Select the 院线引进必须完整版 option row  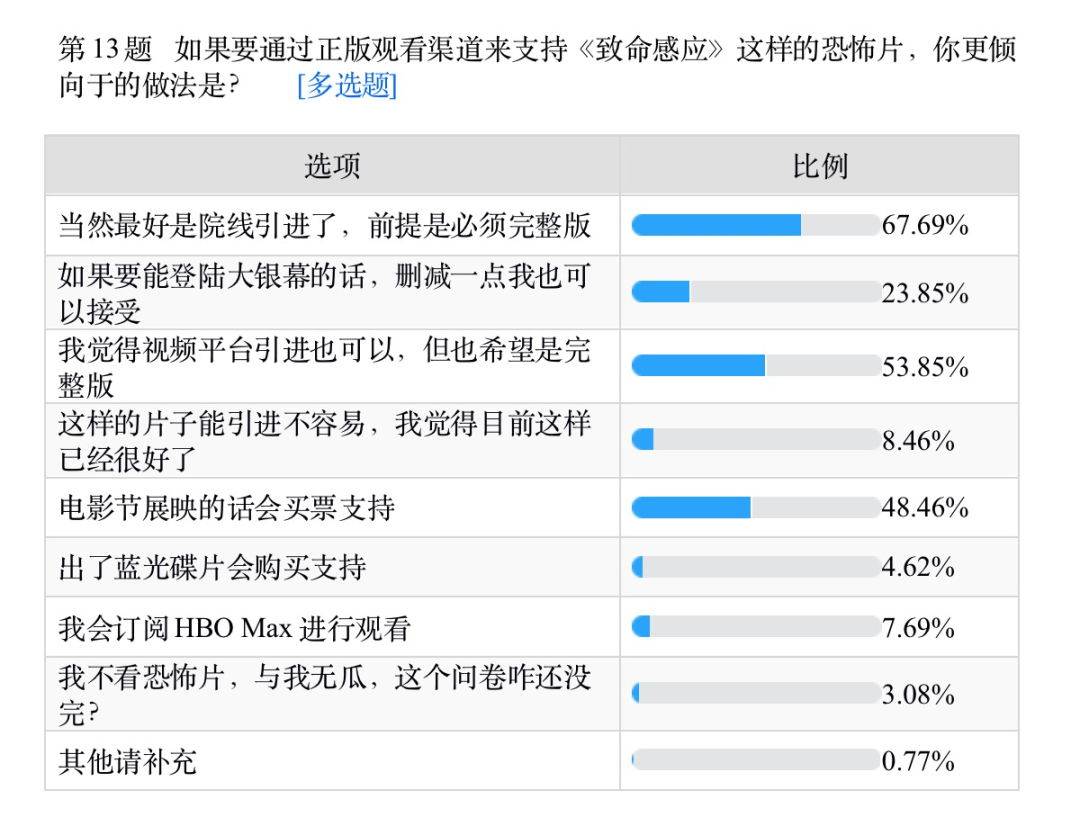[324, 226]
